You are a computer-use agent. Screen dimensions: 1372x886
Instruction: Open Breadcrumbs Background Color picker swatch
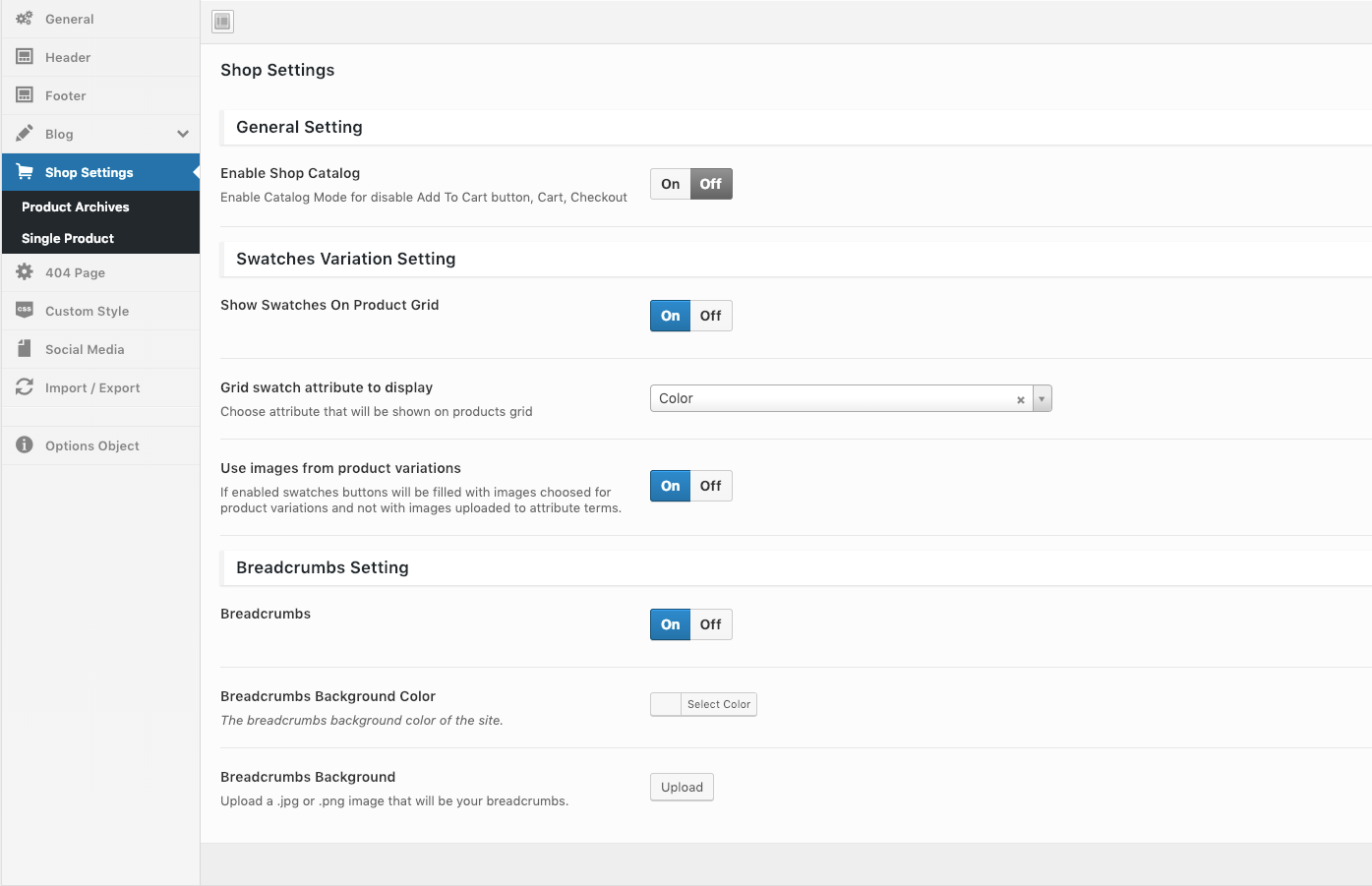[x=666, y=704]
